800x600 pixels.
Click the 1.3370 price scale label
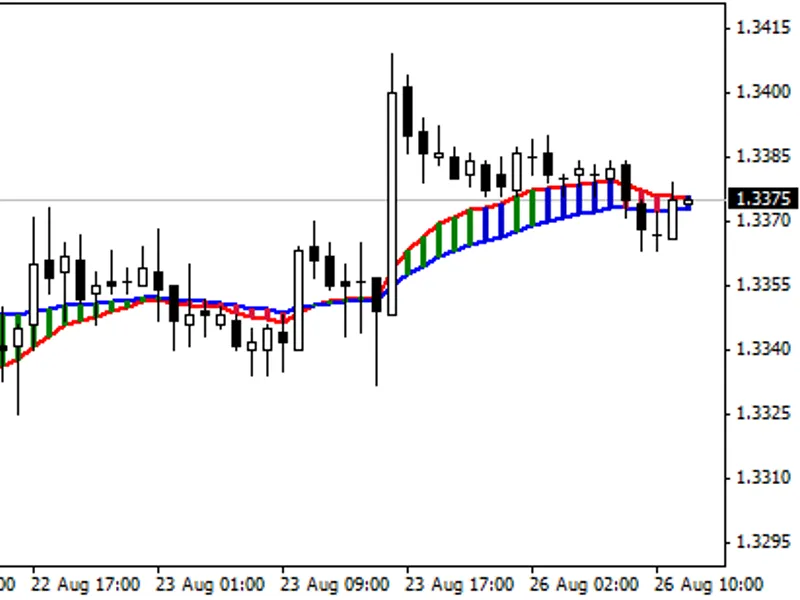pyautogui.click(x=764, y=220)
